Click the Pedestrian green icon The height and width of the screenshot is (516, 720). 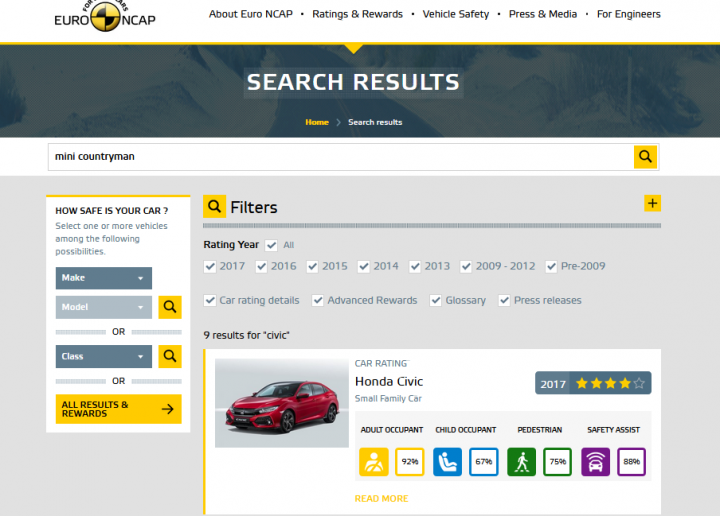pos(521,462)
